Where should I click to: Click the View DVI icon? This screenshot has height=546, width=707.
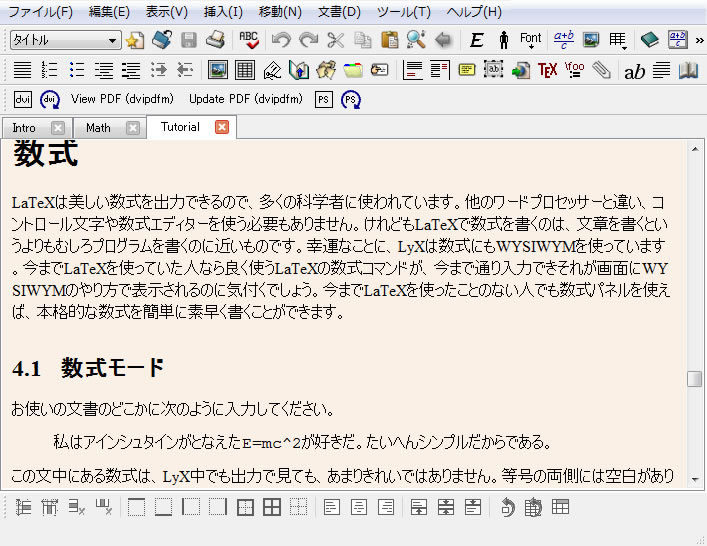click(23, 99)
